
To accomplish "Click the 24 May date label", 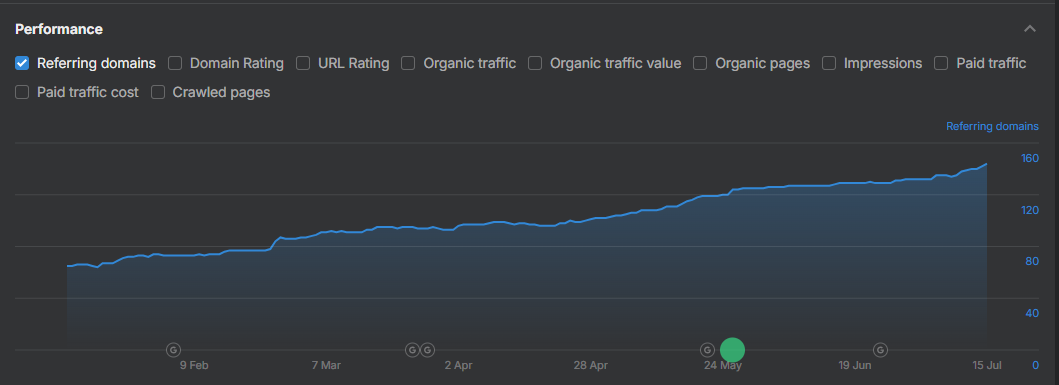I will coord(723,365).
